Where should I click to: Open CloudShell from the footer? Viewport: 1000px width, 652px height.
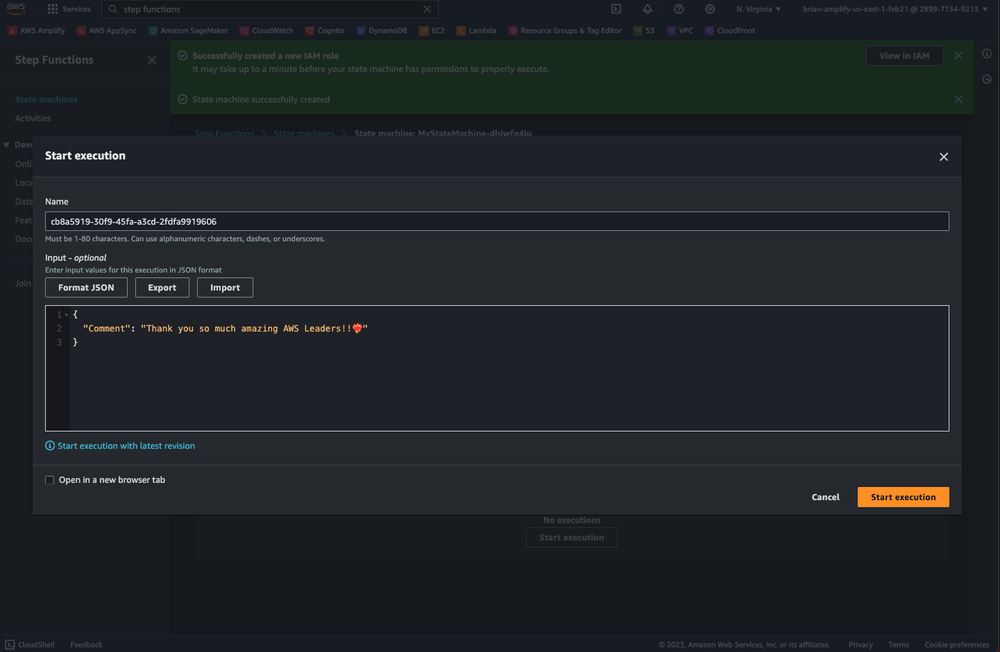[30, 644]
